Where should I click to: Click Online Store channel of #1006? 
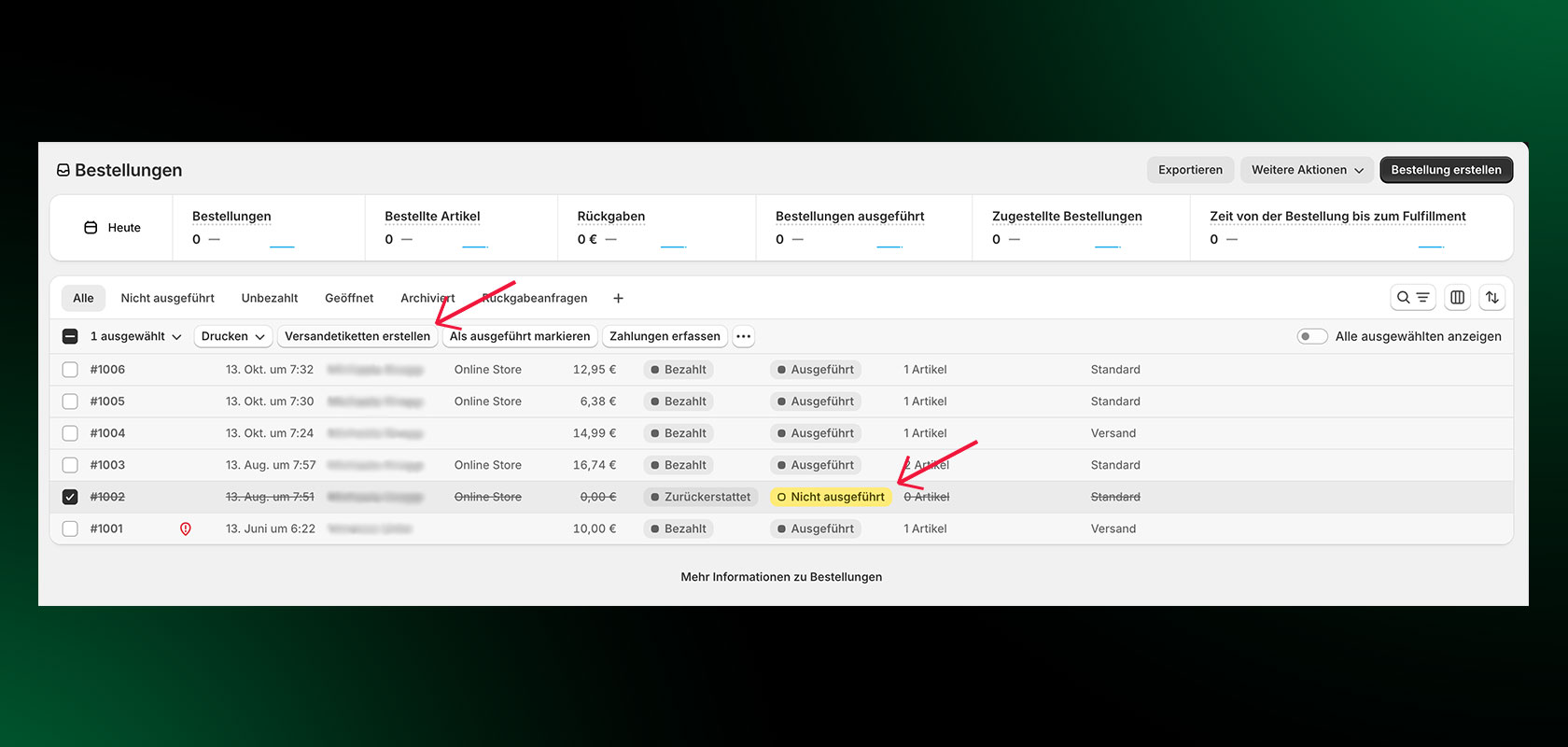tap(488, 370)
